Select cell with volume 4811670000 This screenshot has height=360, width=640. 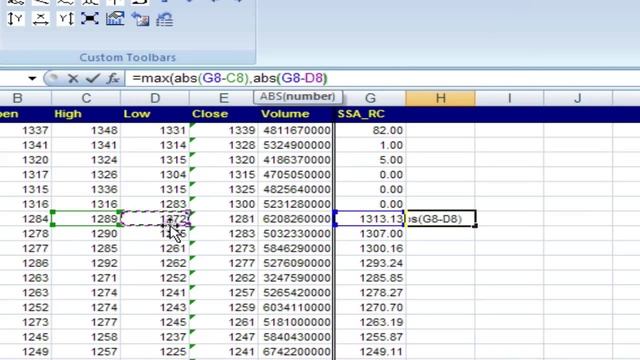coord(296,130)
